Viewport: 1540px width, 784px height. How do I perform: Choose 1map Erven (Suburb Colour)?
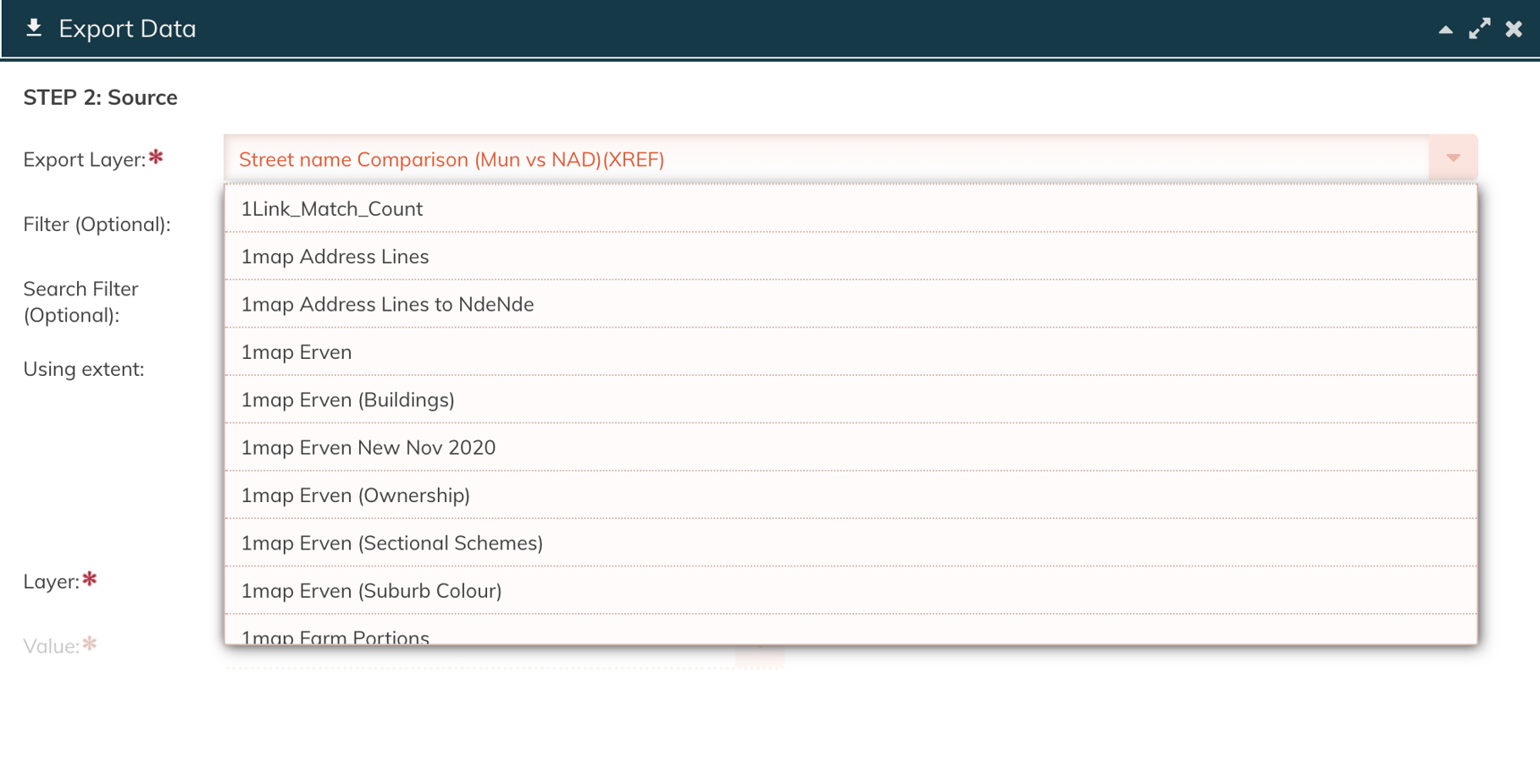(851, 591)
